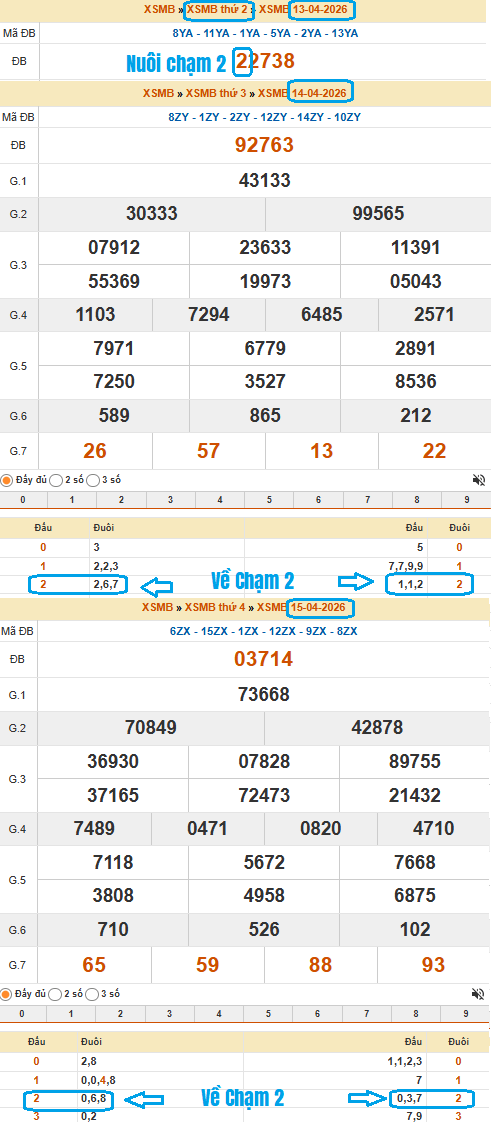This screenshot has height=1122, width=491.
Task: Open the 'XSMB 13-04-2026' date link
Action: pyautogui.click(x=304, y=10)
